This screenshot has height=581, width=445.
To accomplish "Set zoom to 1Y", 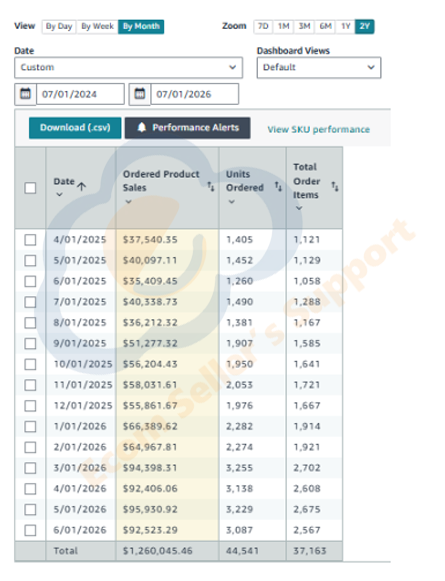I will [x=345, y=26].
